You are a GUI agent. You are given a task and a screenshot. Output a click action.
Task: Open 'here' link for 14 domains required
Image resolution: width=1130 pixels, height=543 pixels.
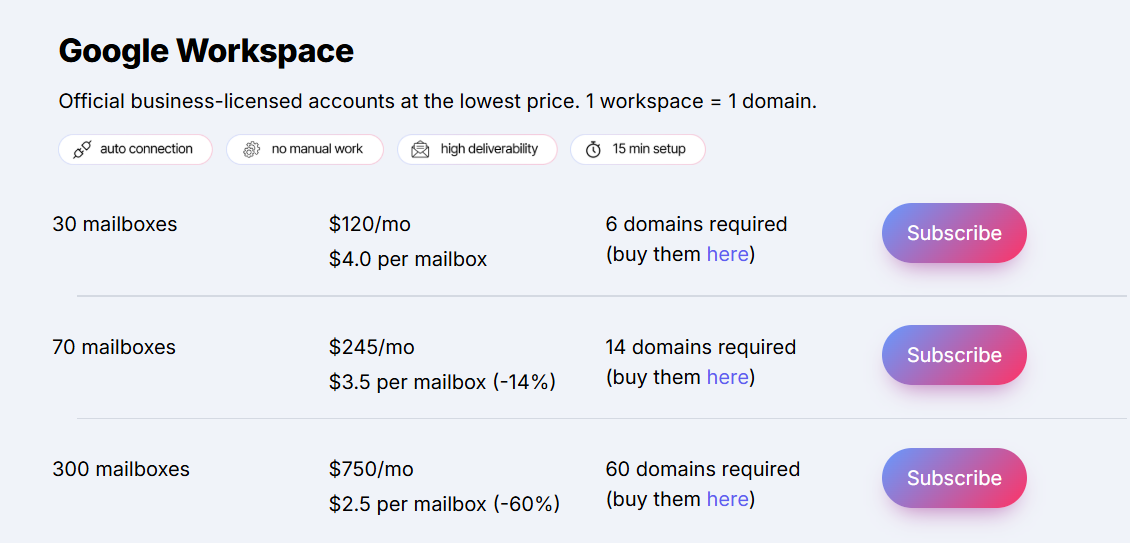tap(727, 376)
